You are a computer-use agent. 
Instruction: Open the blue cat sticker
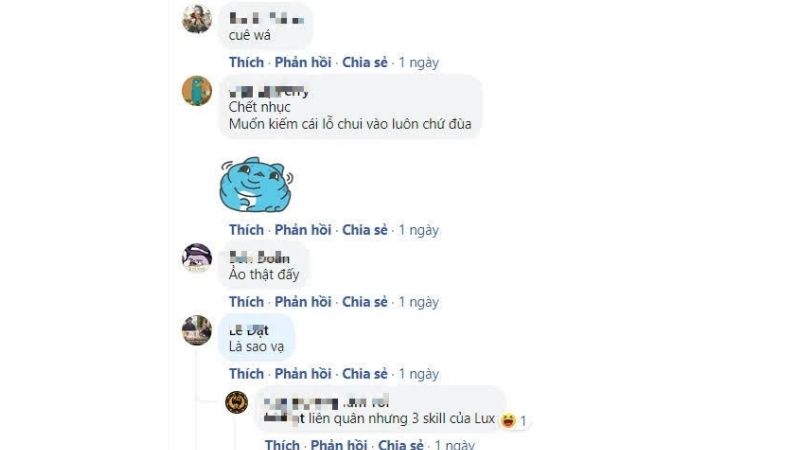coord(256,184)
